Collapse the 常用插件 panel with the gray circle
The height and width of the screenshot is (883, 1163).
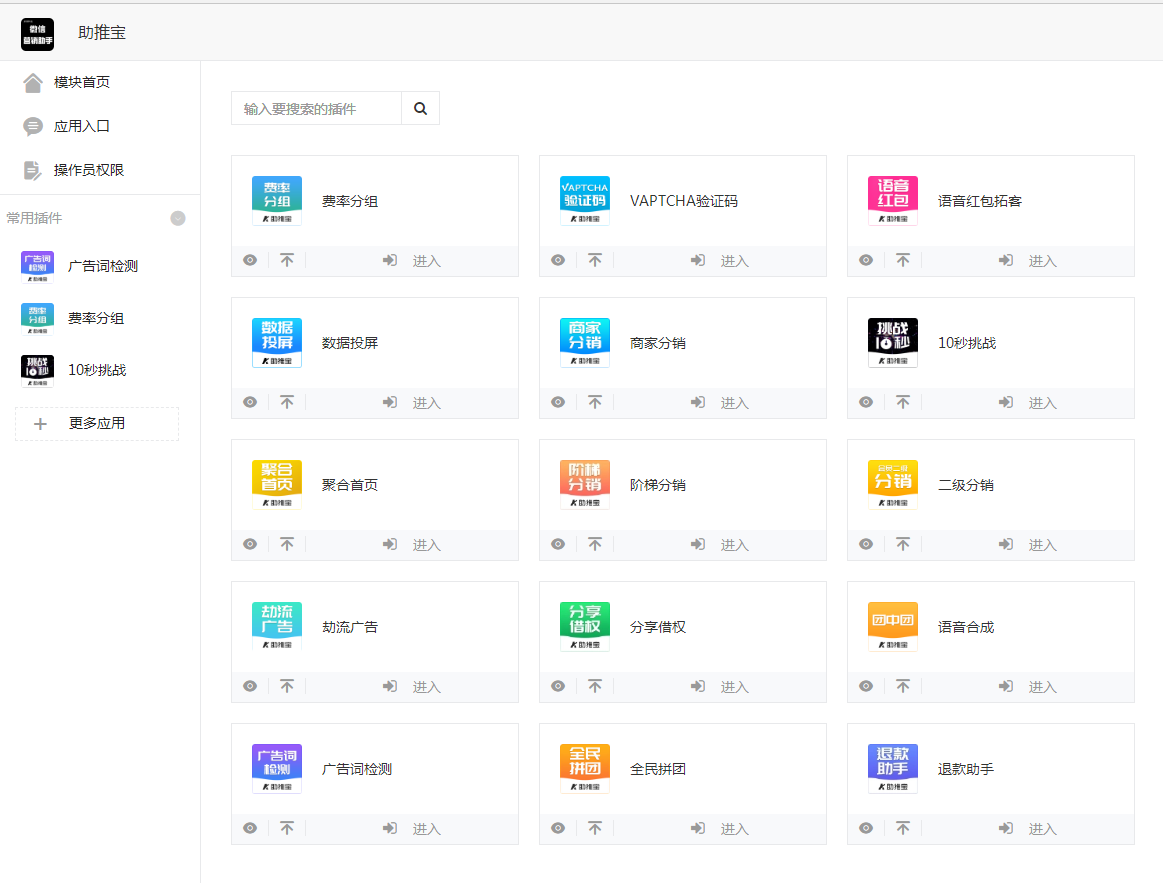177,217
